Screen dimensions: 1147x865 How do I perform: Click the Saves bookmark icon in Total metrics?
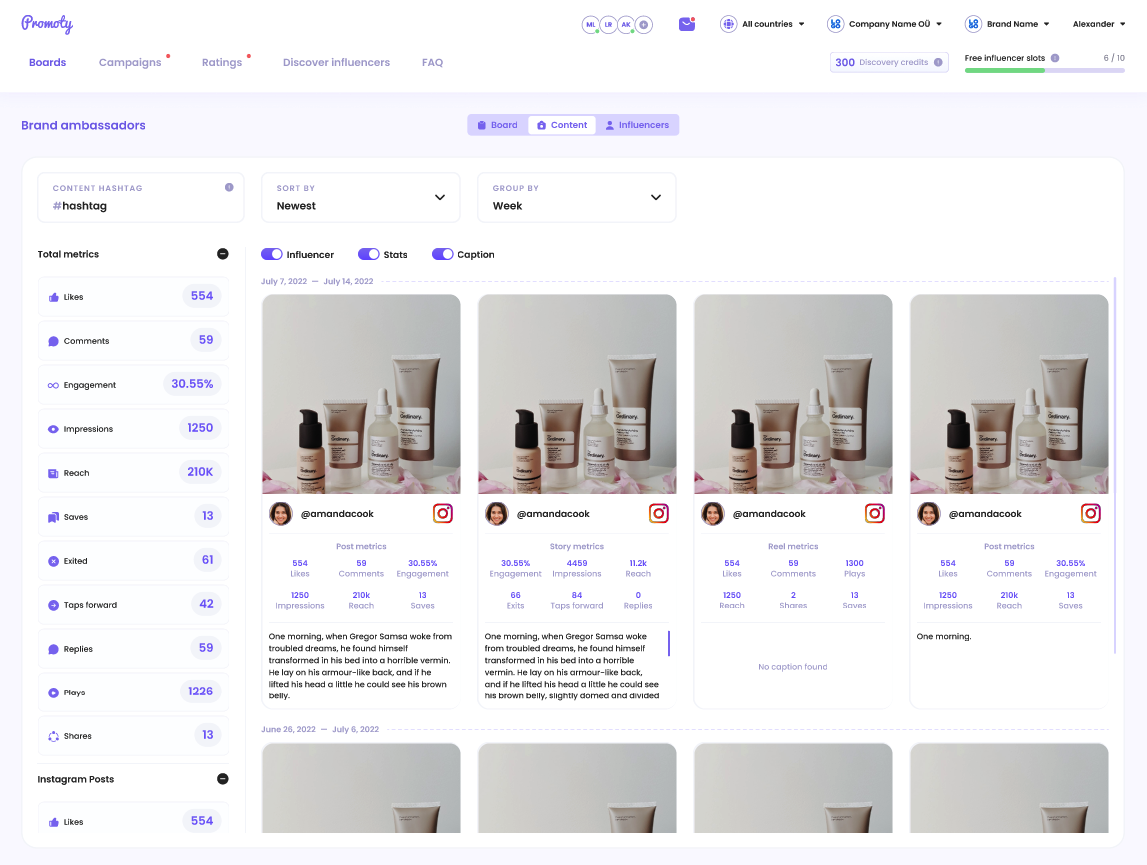point(53,517)
